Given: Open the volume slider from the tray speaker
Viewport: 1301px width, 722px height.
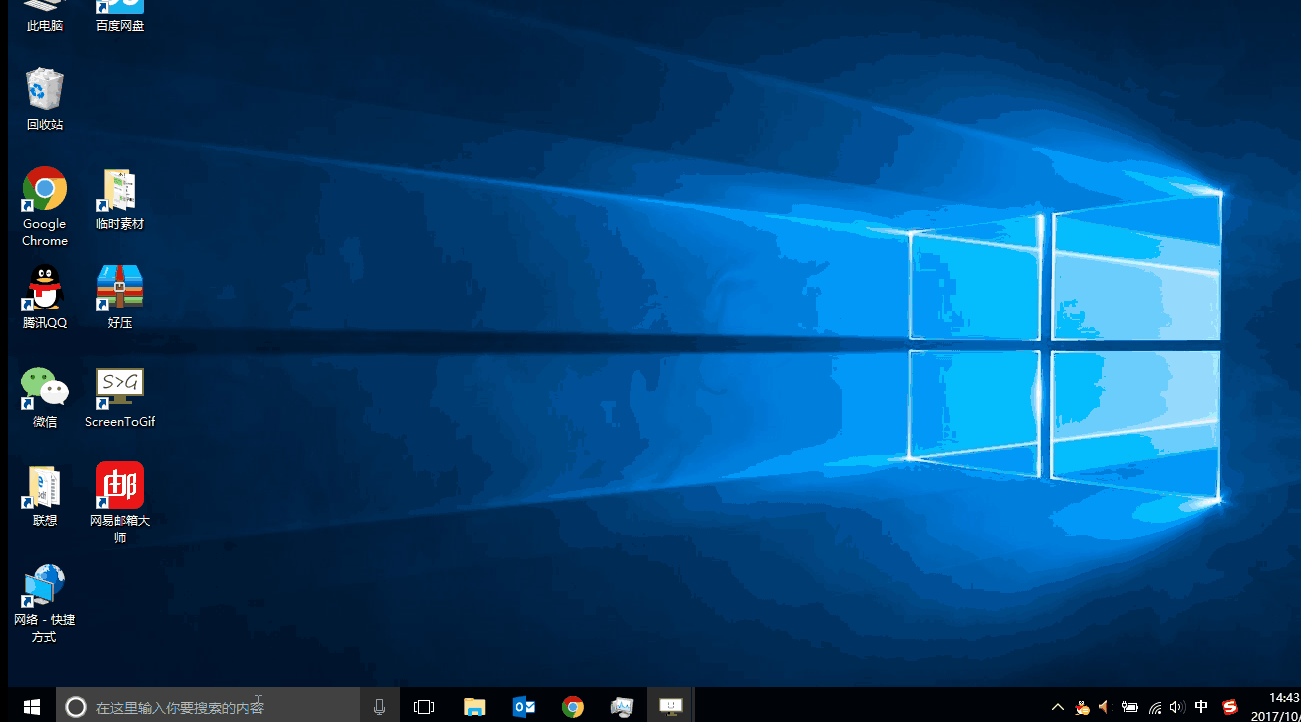Looking at the screenshot, I should point(1176,707).
